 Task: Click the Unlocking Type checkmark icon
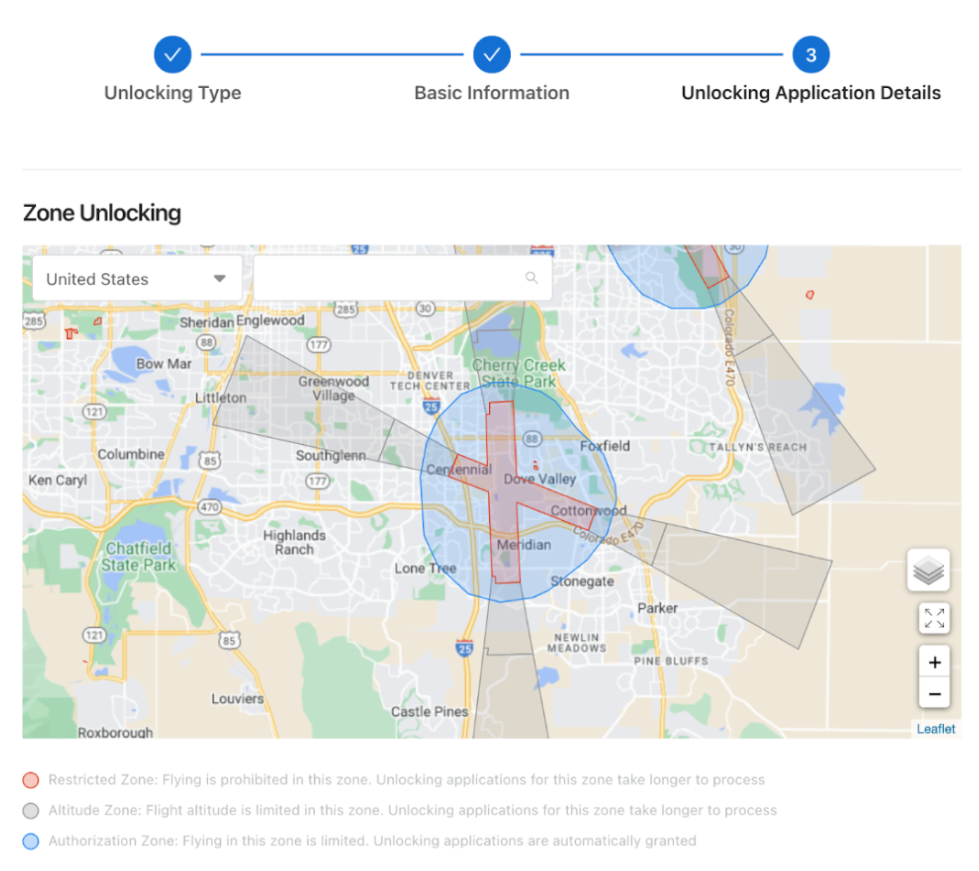pyautogui.click(x=172, y=54)
